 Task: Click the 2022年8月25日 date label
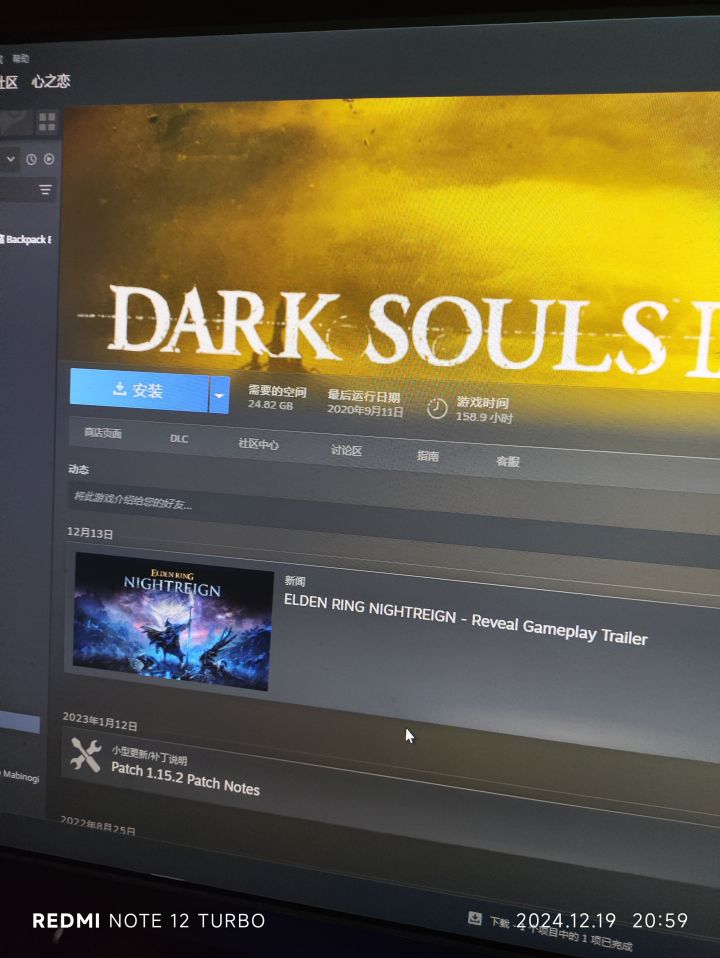(98, 825)
